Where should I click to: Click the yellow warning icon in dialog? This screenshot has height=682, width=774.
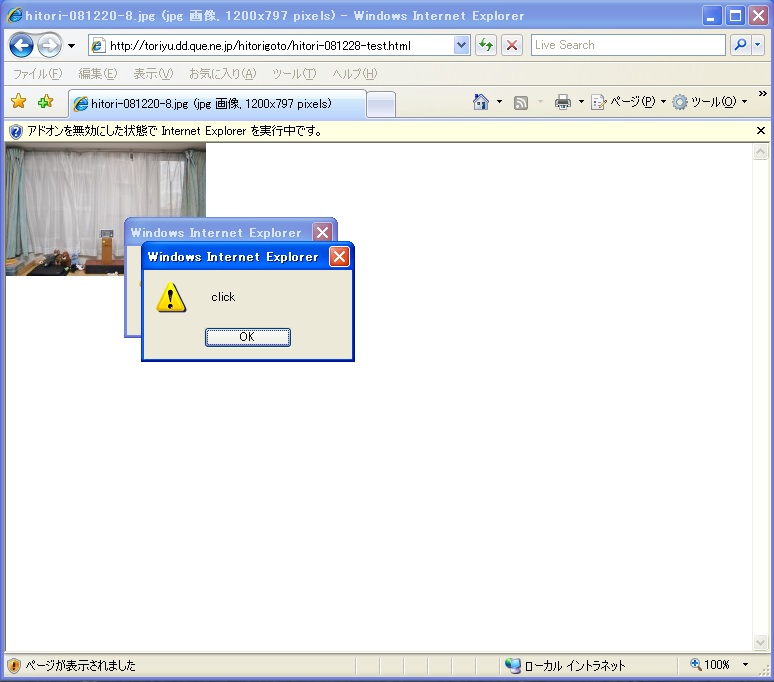pos(171,298)
